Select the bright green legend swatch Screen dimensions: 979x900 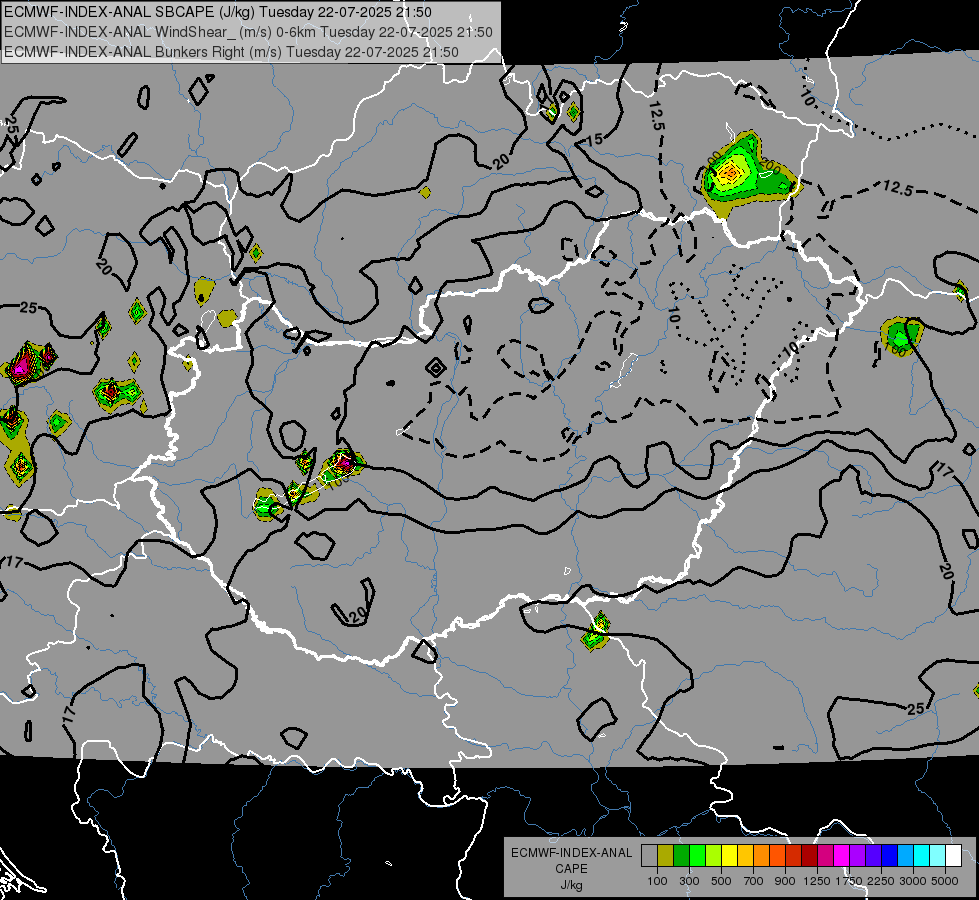click(x=697, y=855)
